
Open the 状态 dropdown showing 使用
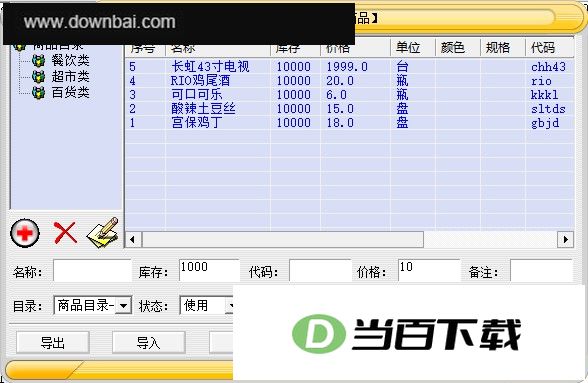point(207,305)
